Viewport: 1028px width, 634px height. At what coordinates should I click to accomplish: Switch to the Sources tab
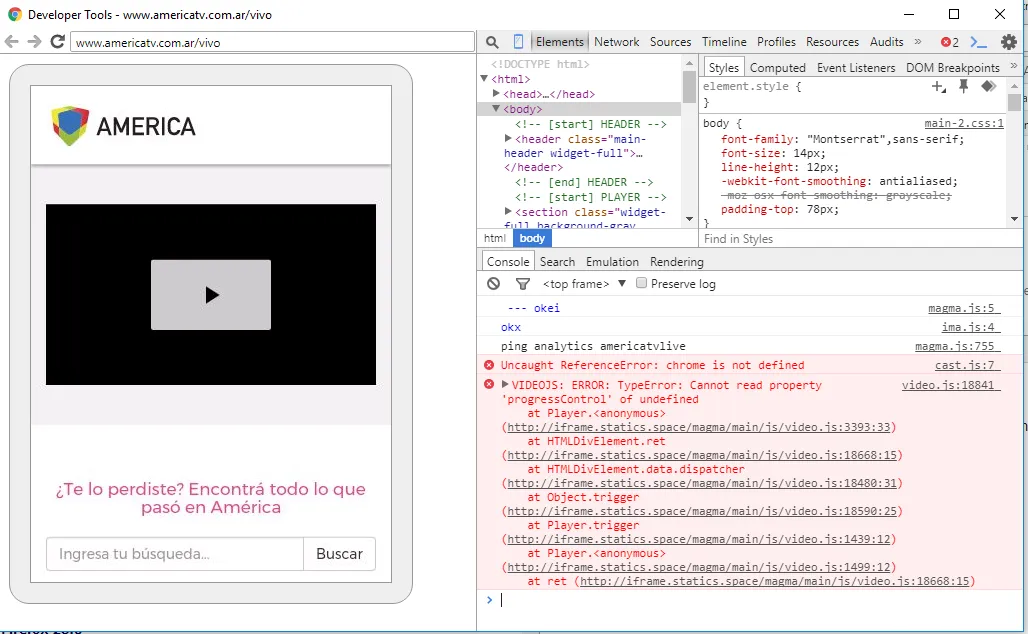(670, 41)
